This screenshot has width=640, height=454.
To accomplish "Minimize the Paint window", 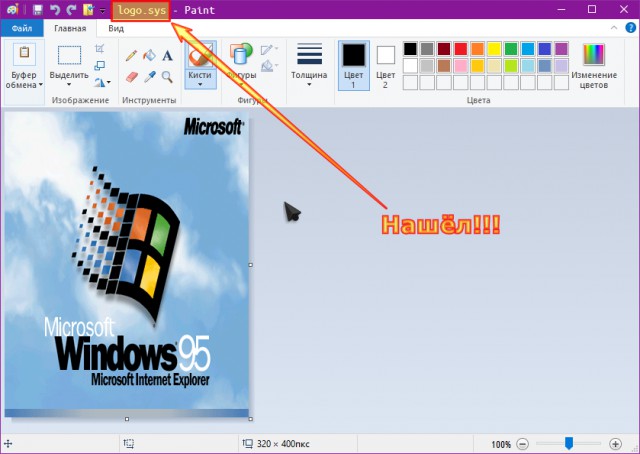I will [x=562, y=9].
